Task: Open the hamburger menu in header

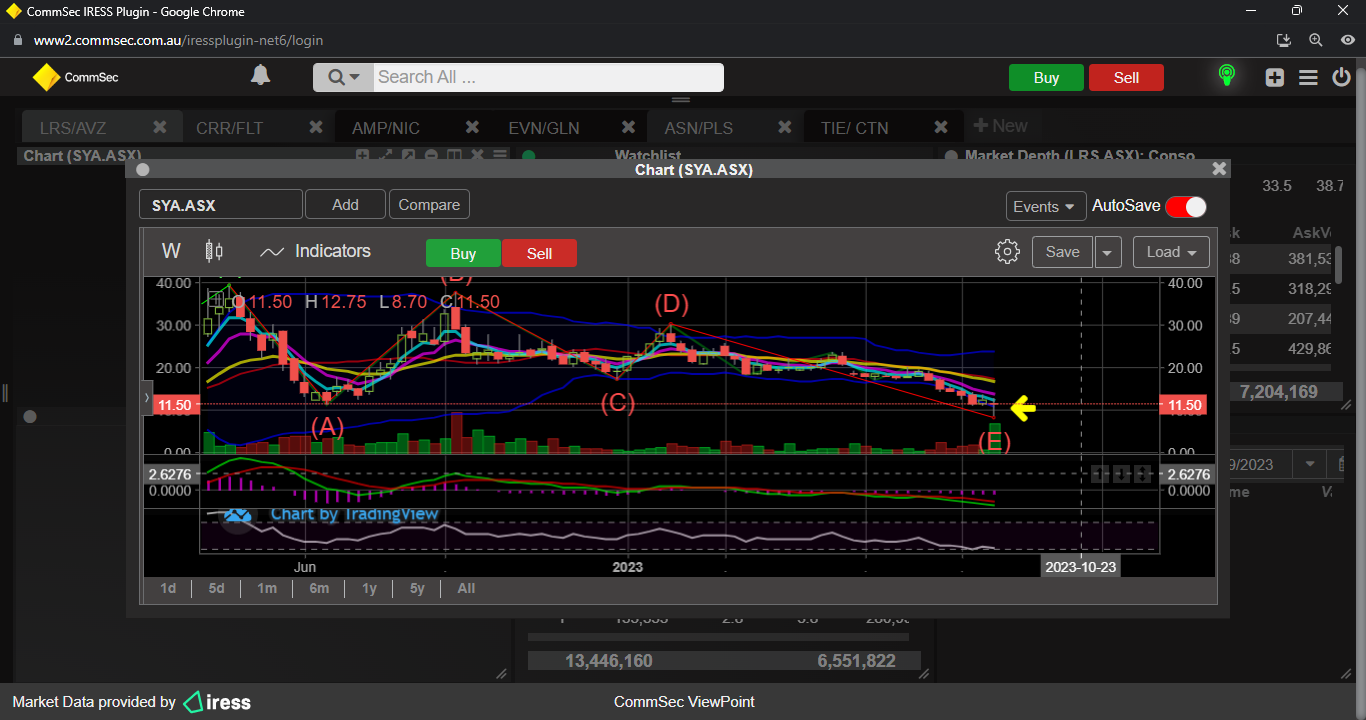Action: point(1308,77)
